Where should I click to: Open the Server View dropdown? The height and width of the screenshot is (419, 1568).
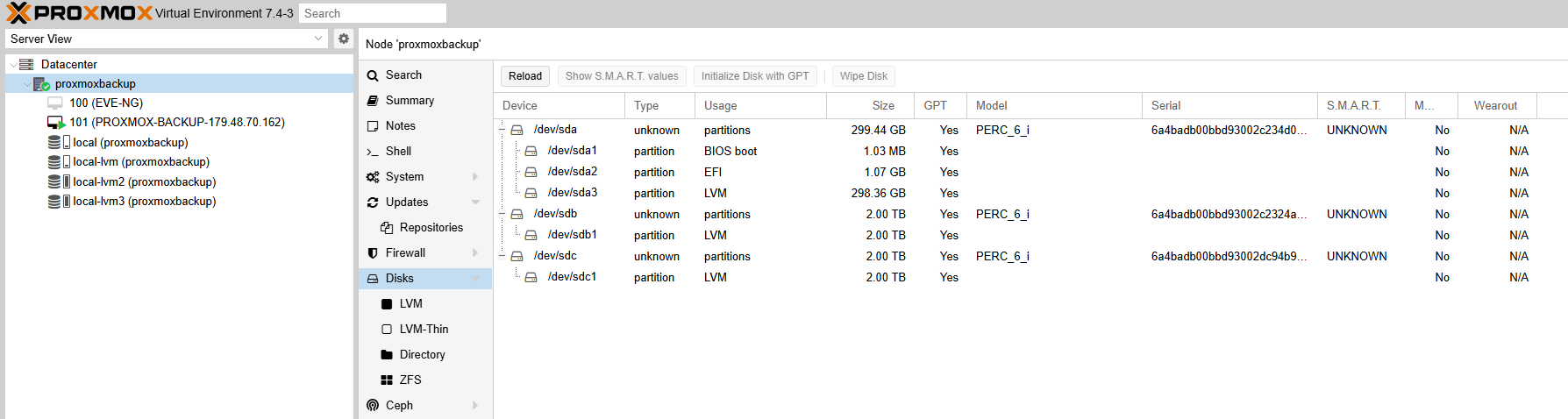tap(318, 39)
